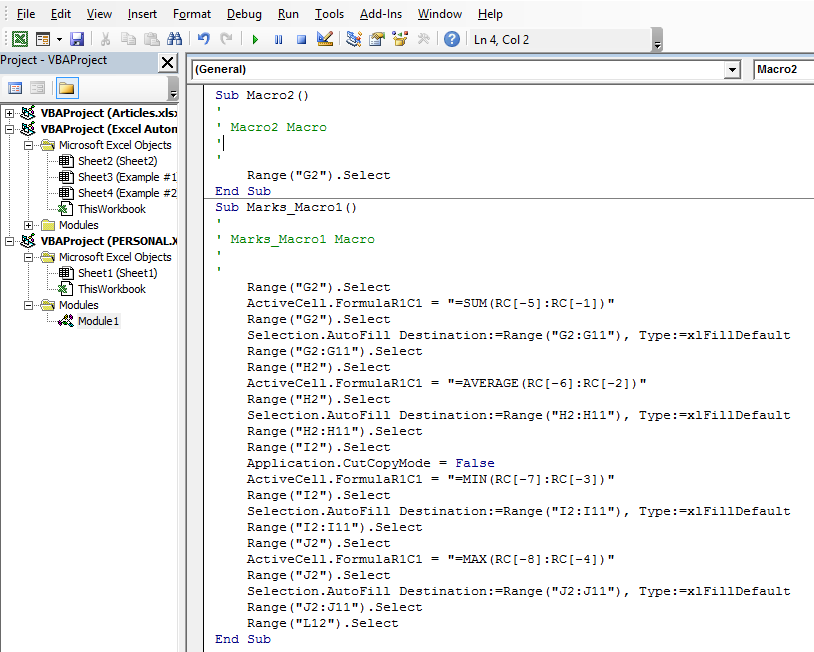Open the (General) object dropdown
Viewport: 814px width, 652px height.
[733, 71]
